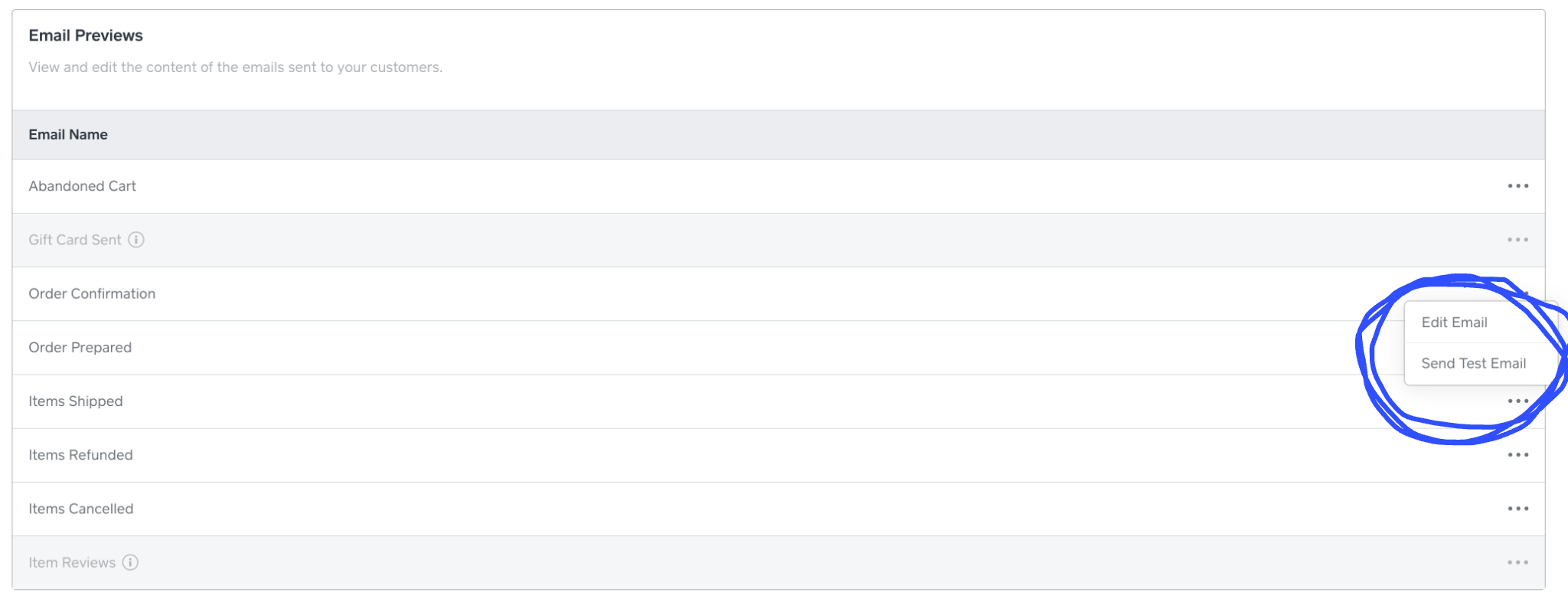1568x609 pixels.
Task: Click the Abandoned Cart email name
Action: pos(82,186)
